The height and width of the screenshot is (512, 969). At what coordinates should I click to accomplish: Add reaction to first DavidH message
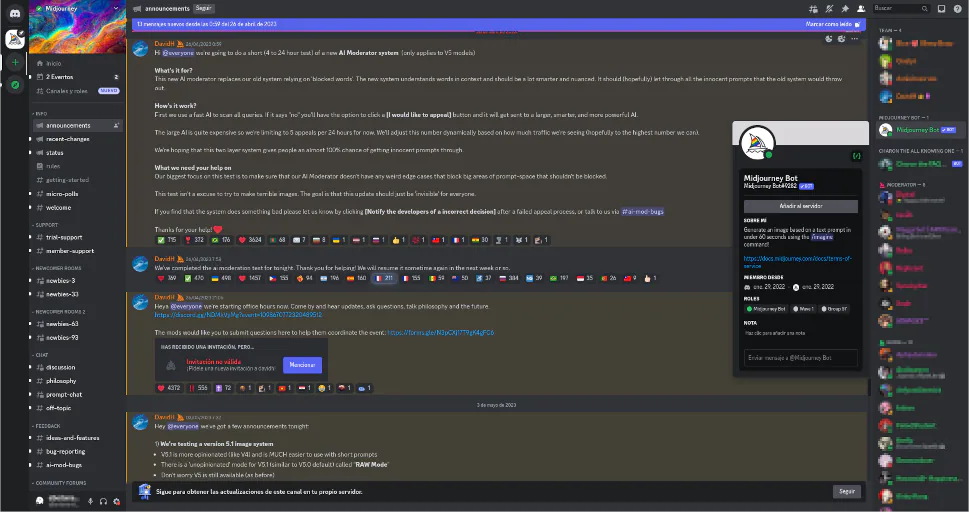(829, 39)
